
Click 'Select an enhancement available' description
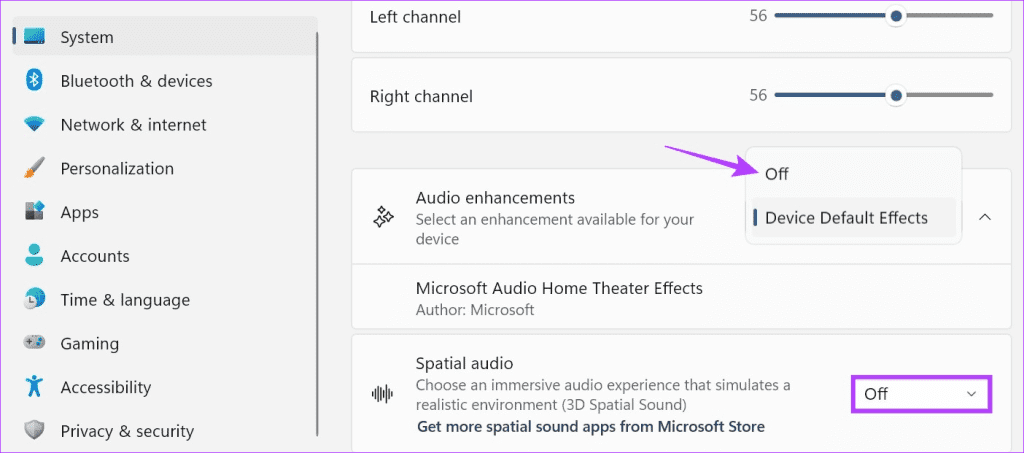pyautogui.click(x=554, y=229)
